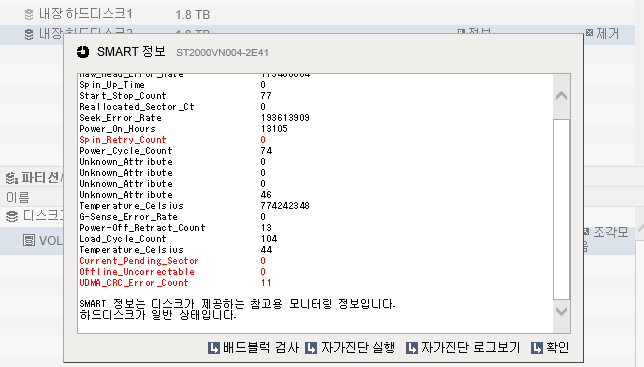Screen dimensions: 644x367
Task: Click the Spin_Up_Time attribute
Action: coord(112,85)
